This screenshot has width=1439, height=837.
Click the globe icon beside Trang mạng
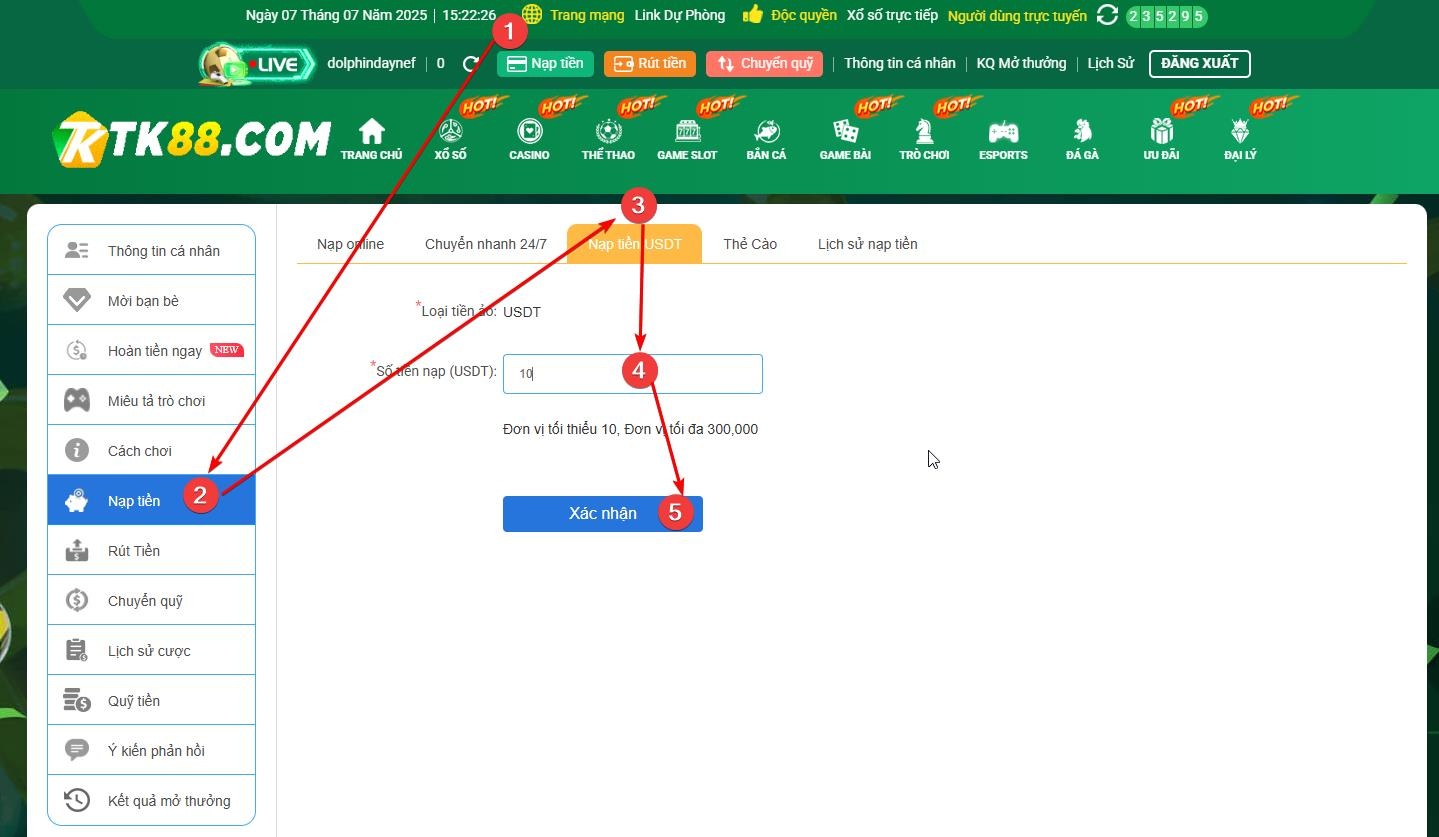(x=532, y=15)
